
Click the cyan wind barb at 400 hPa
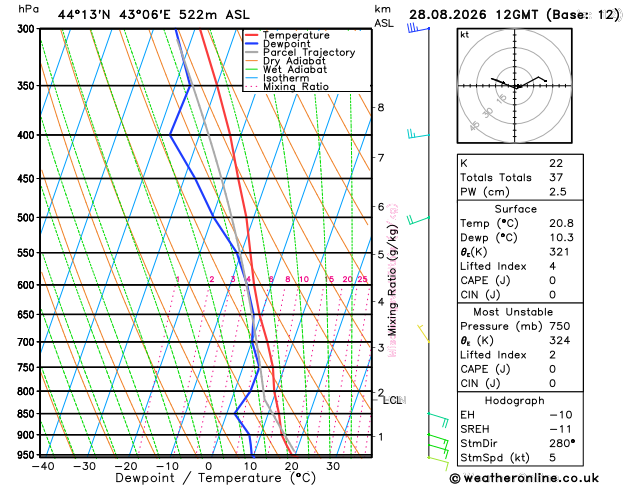tap(418, 134)
